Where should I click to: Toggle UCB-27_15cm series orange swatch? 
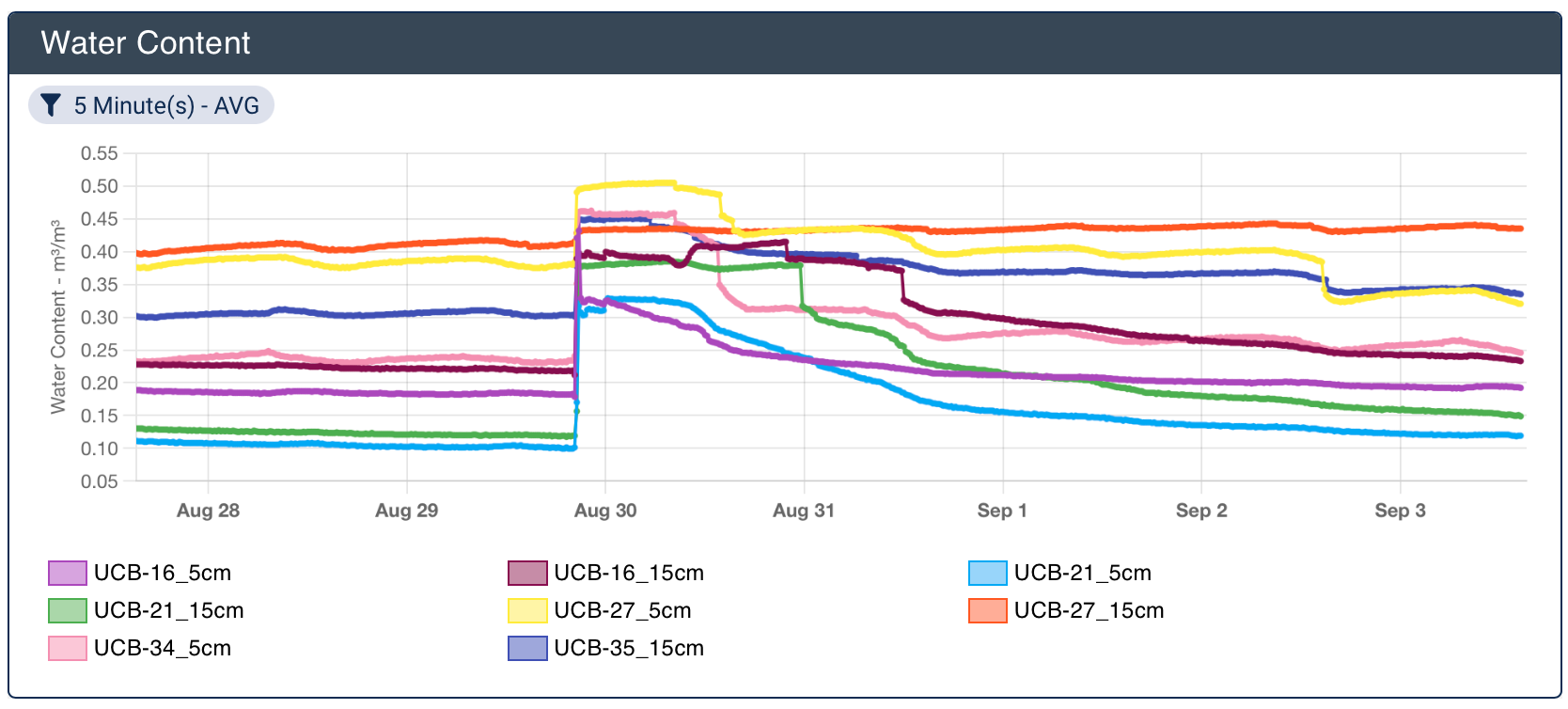click(x=987, y=610)
